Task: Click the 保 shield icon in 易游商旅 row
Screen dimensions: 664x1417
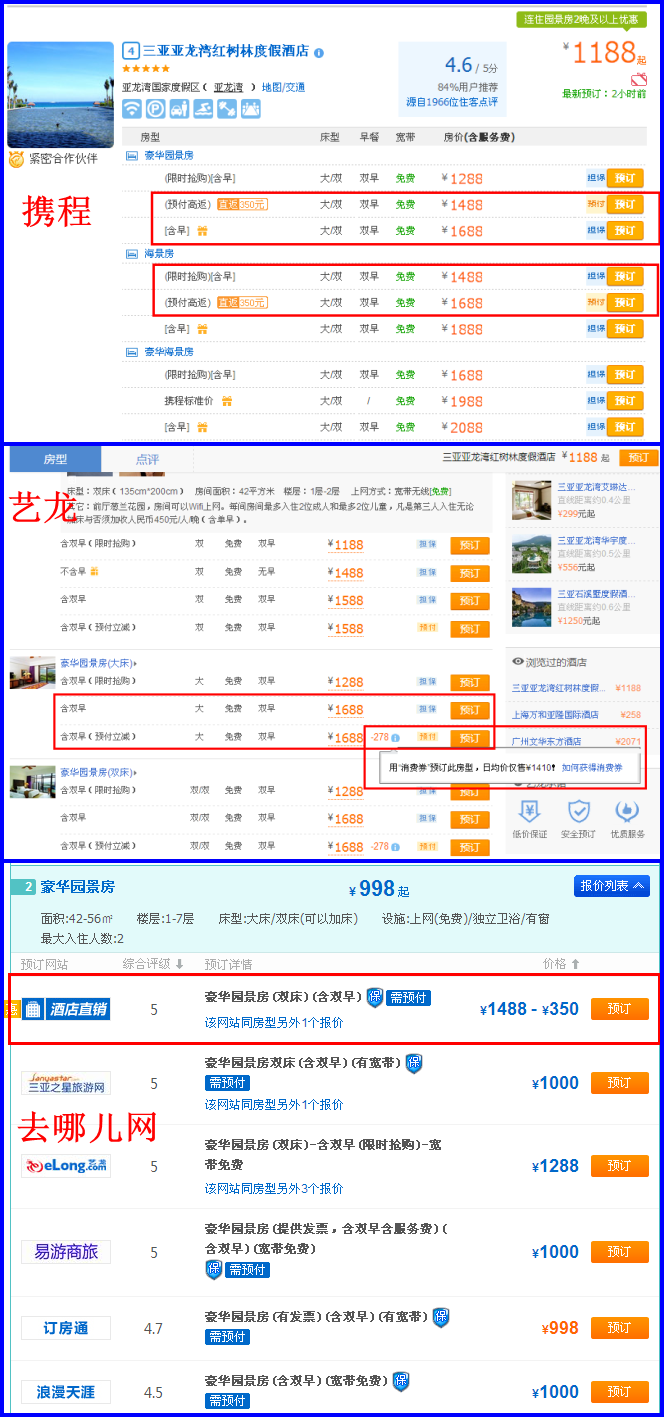Action: 213,1269
